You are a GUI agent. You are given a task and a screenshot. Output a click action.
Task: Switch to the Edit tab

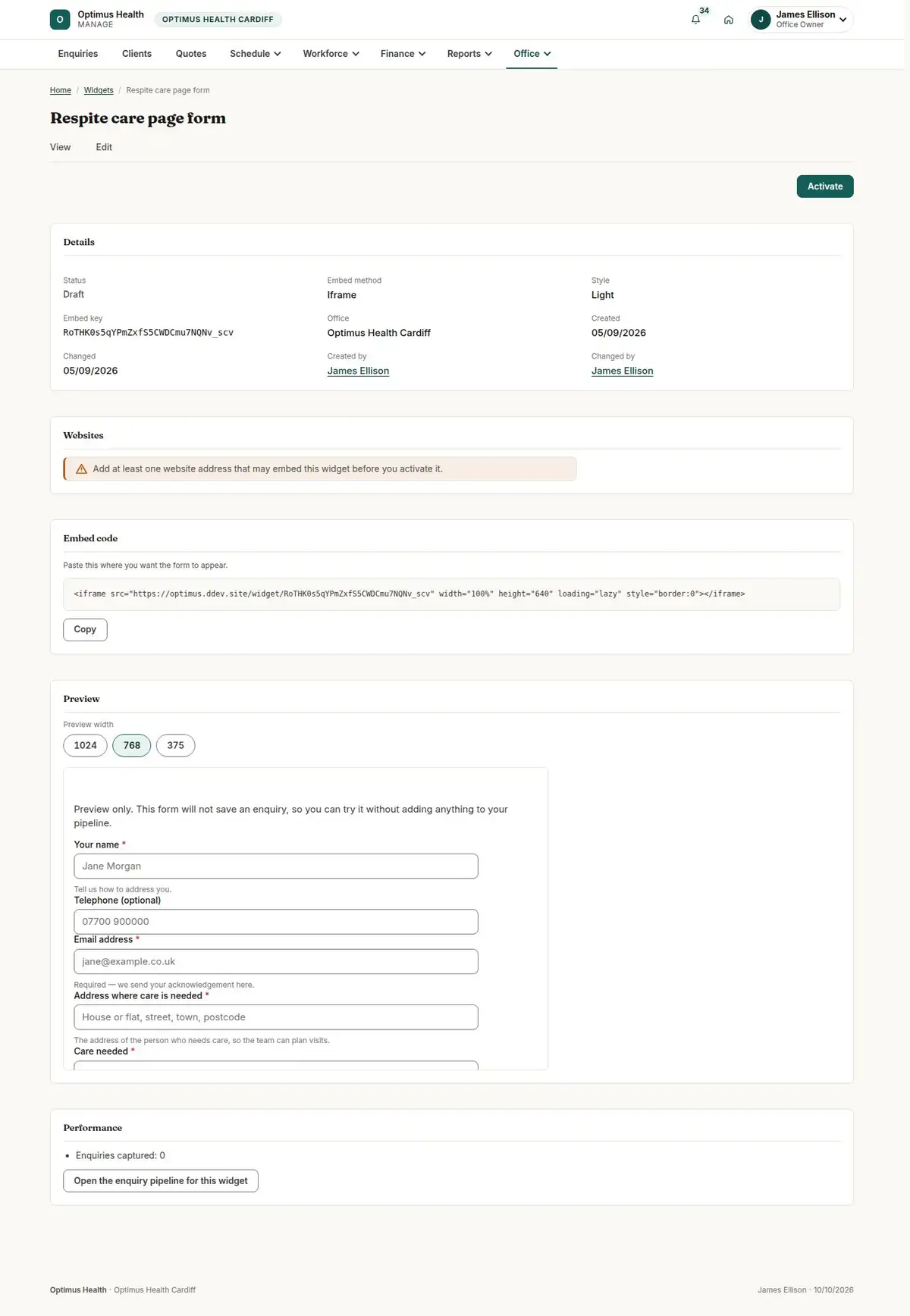point(104,147)
